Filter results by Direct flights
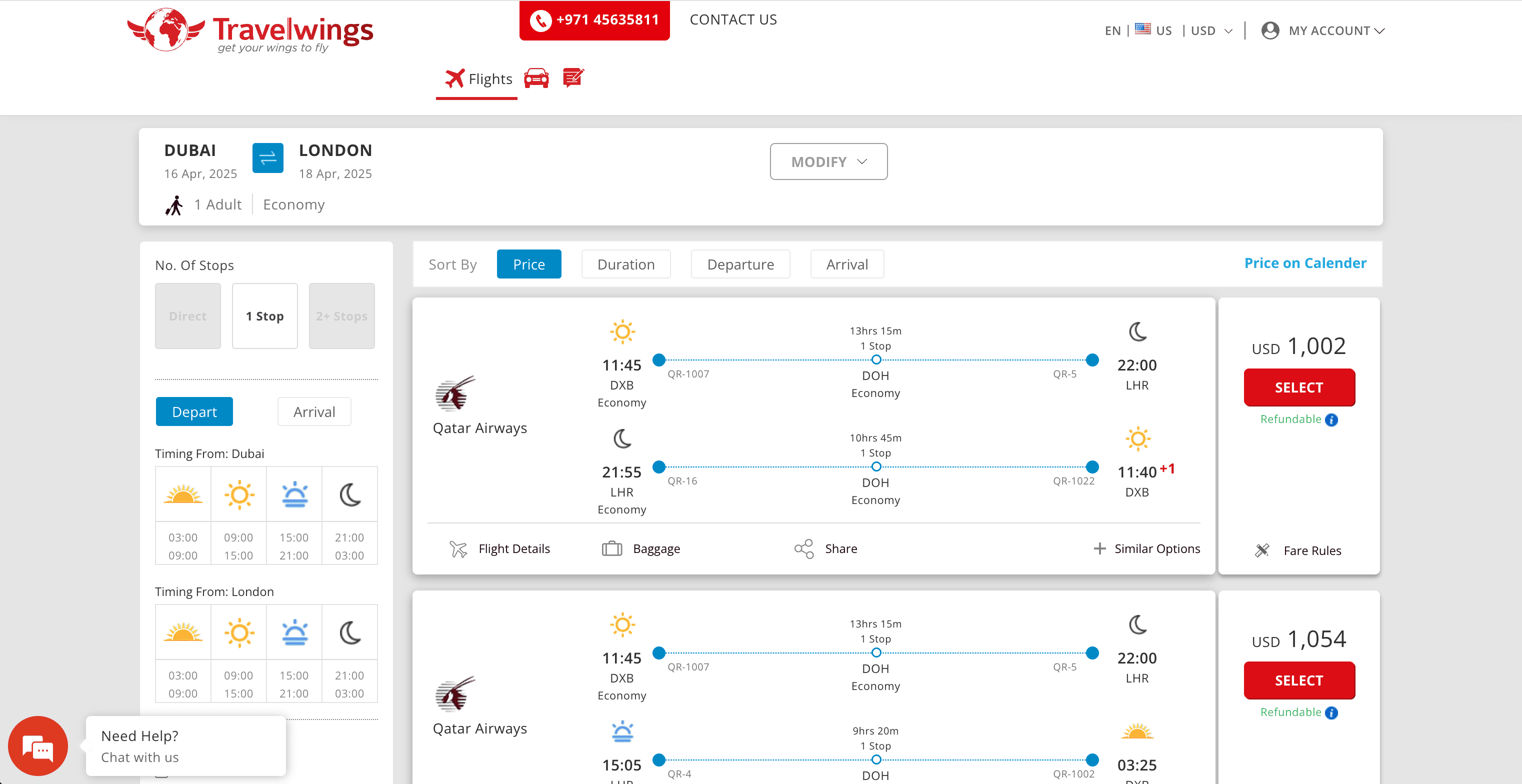Viewport: 1522px width, 784px height. [x=188, y=316]
